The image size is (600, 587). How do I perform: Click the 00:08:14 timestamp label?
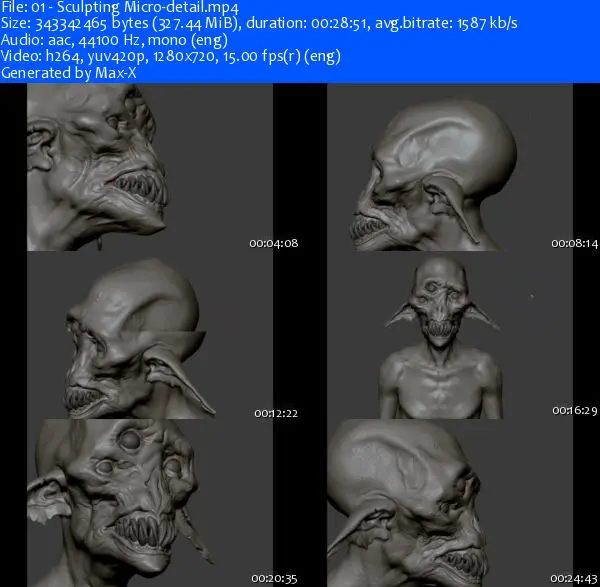pyautogui.click(x=574, y=243)
